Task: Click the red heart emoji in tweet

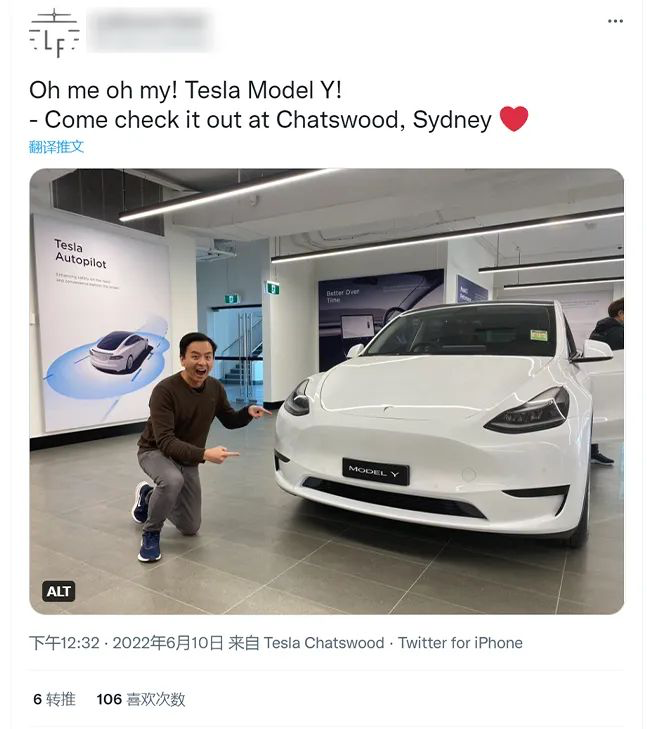Action: (x=513, y=120)
